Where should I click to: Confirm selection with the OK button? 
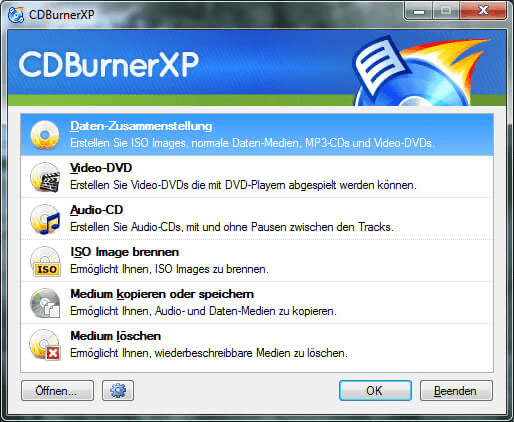(x=375, y=391)
